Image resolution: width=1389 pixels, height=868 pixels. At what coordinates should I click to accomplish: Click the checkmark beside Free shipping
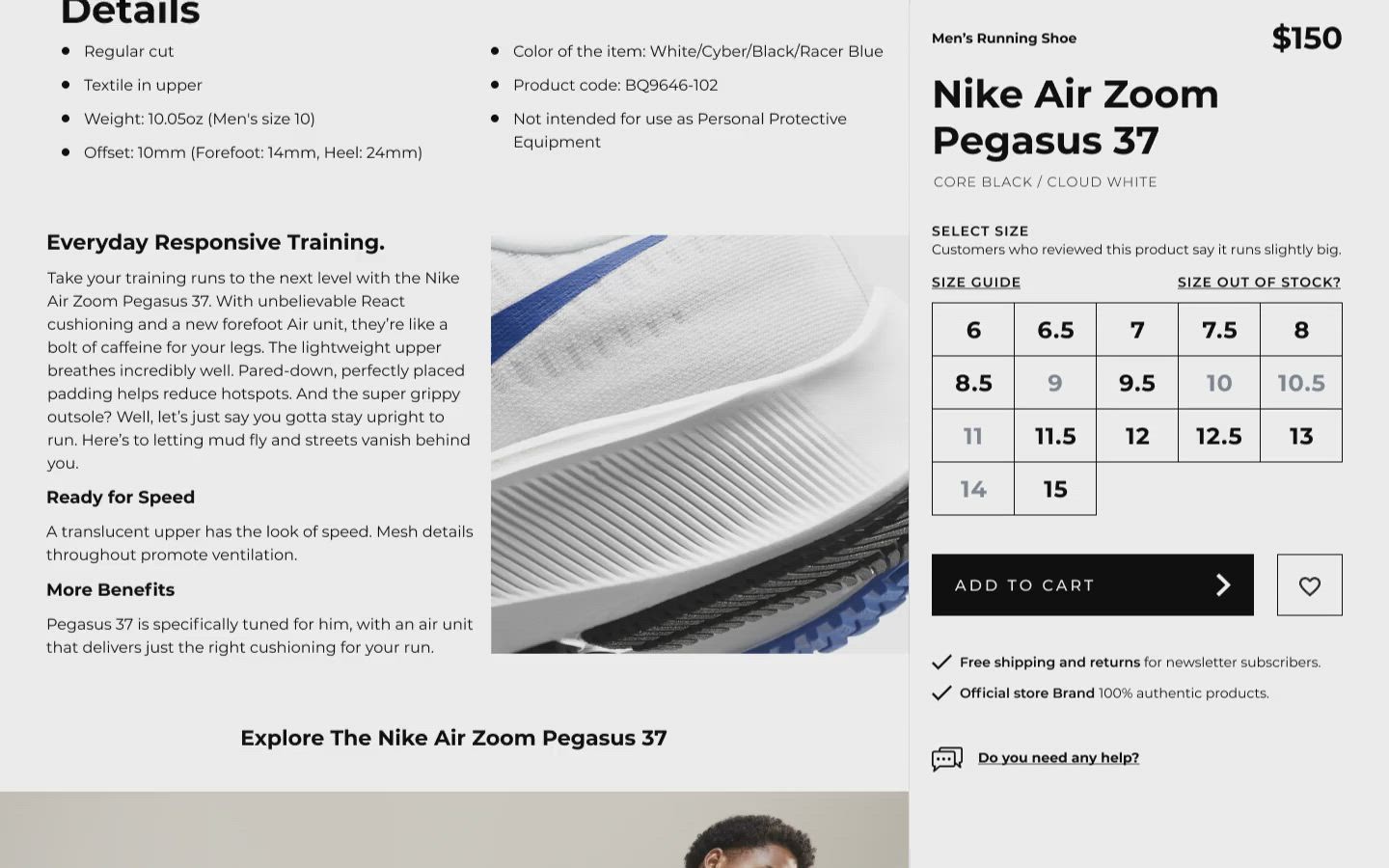[941, 662]
